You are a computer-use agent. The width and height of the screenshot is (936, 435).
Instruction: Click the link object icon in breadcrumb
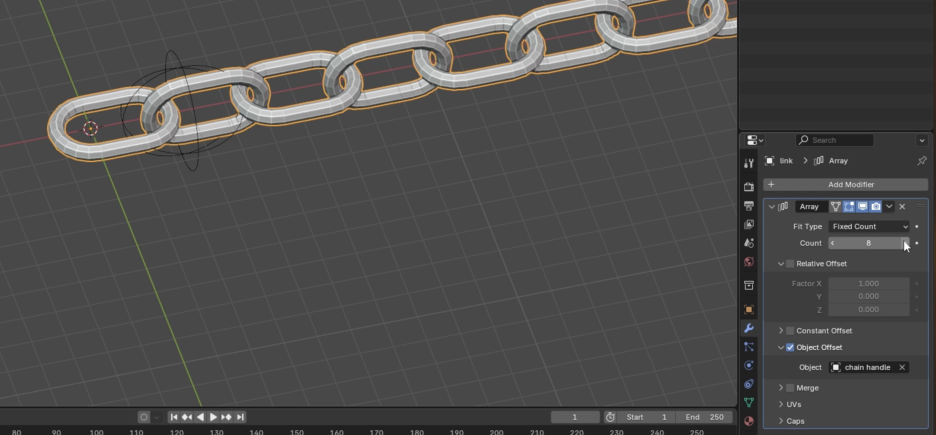tap(769, 161)
